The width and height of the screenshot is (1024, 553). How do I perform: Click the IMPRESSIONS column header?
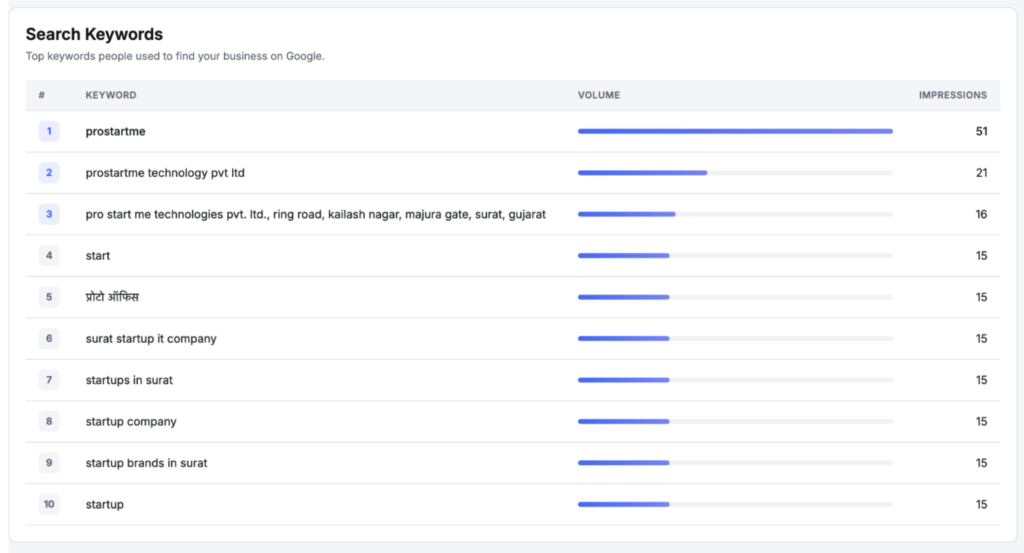coord(953,95)
